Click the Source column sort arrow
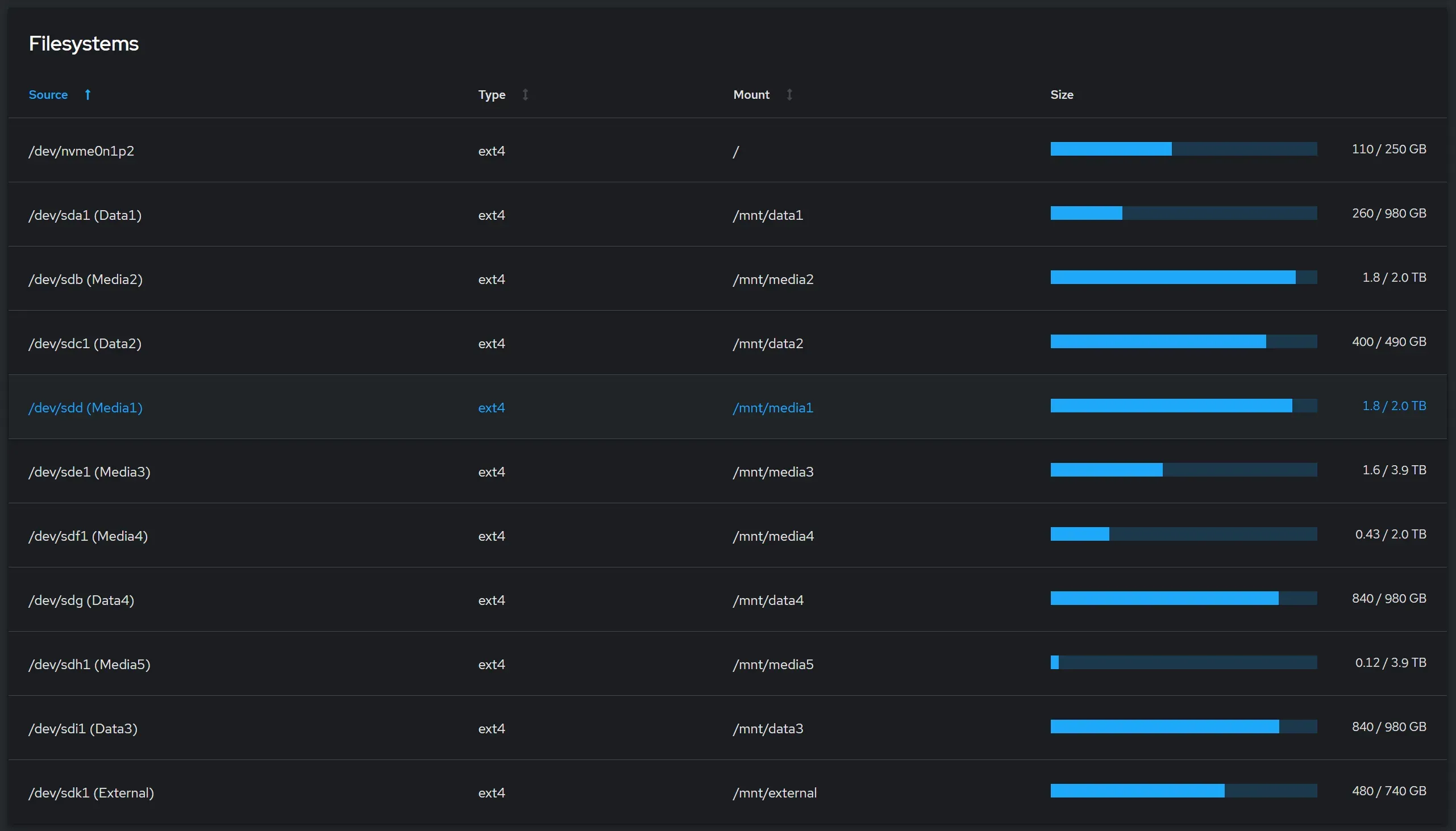1456x831 pixels. tap(87, 95)
